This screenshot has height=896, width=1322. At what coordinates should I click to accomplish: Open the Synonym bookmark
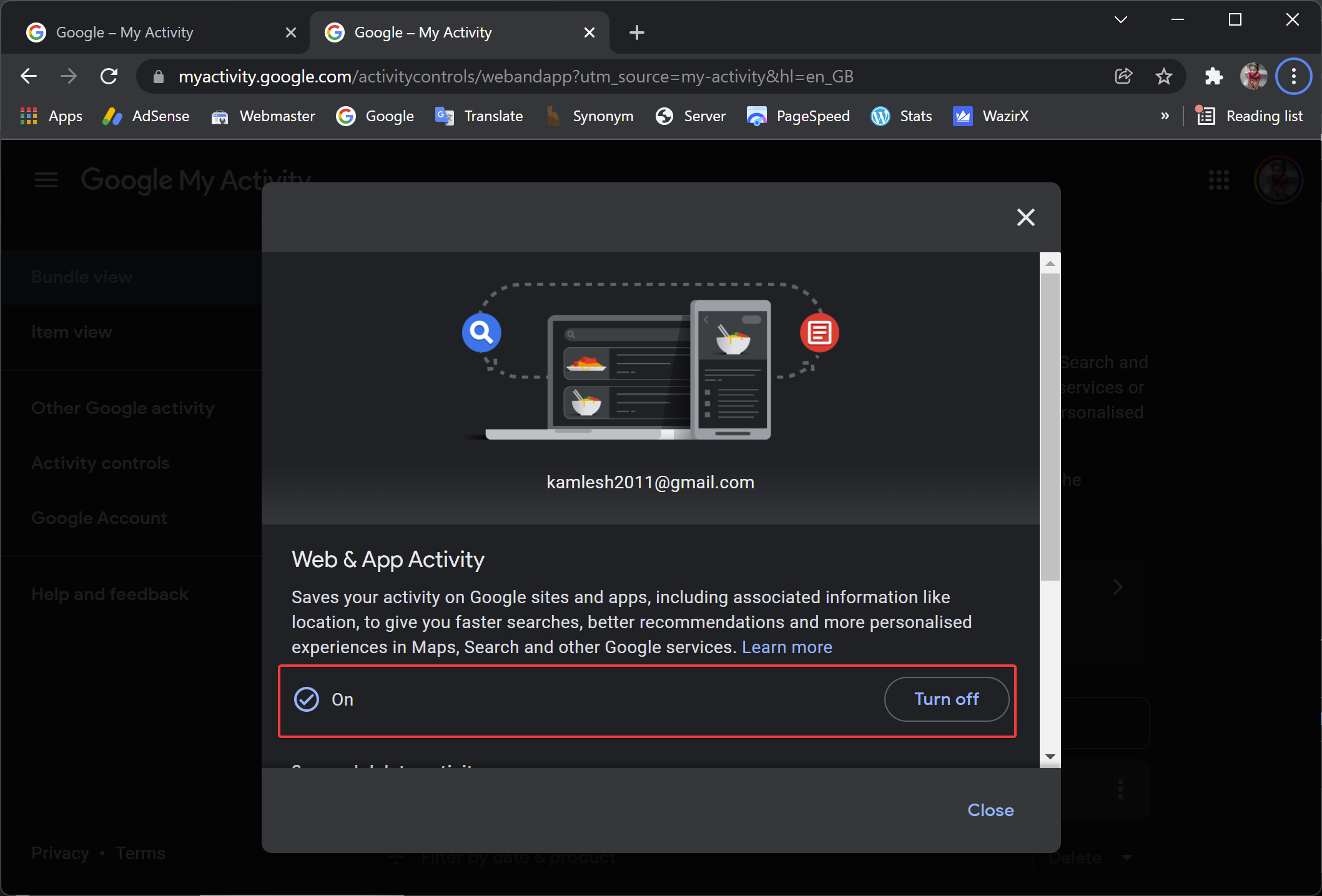coord(589,116)
